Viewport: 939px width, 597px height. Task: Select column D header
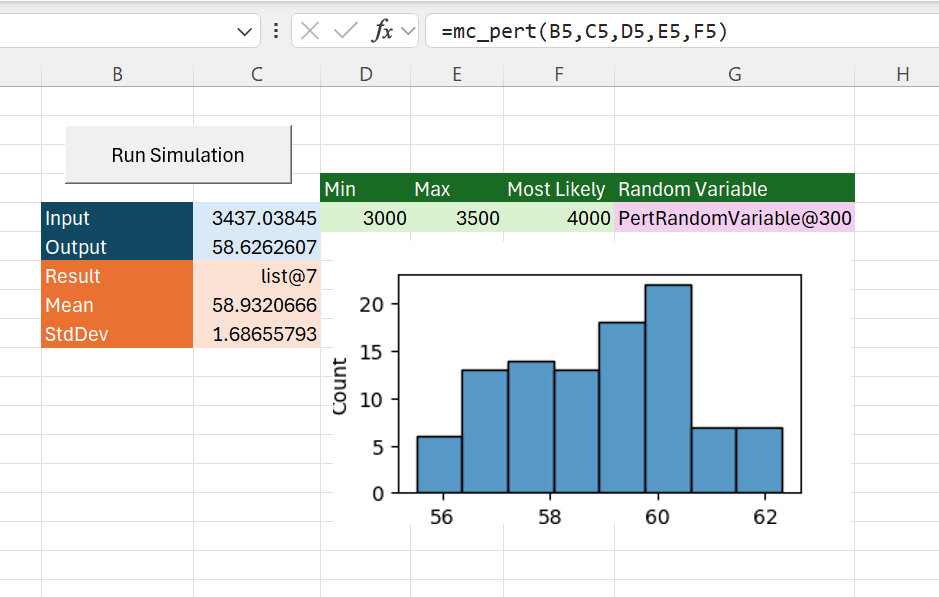366,74
